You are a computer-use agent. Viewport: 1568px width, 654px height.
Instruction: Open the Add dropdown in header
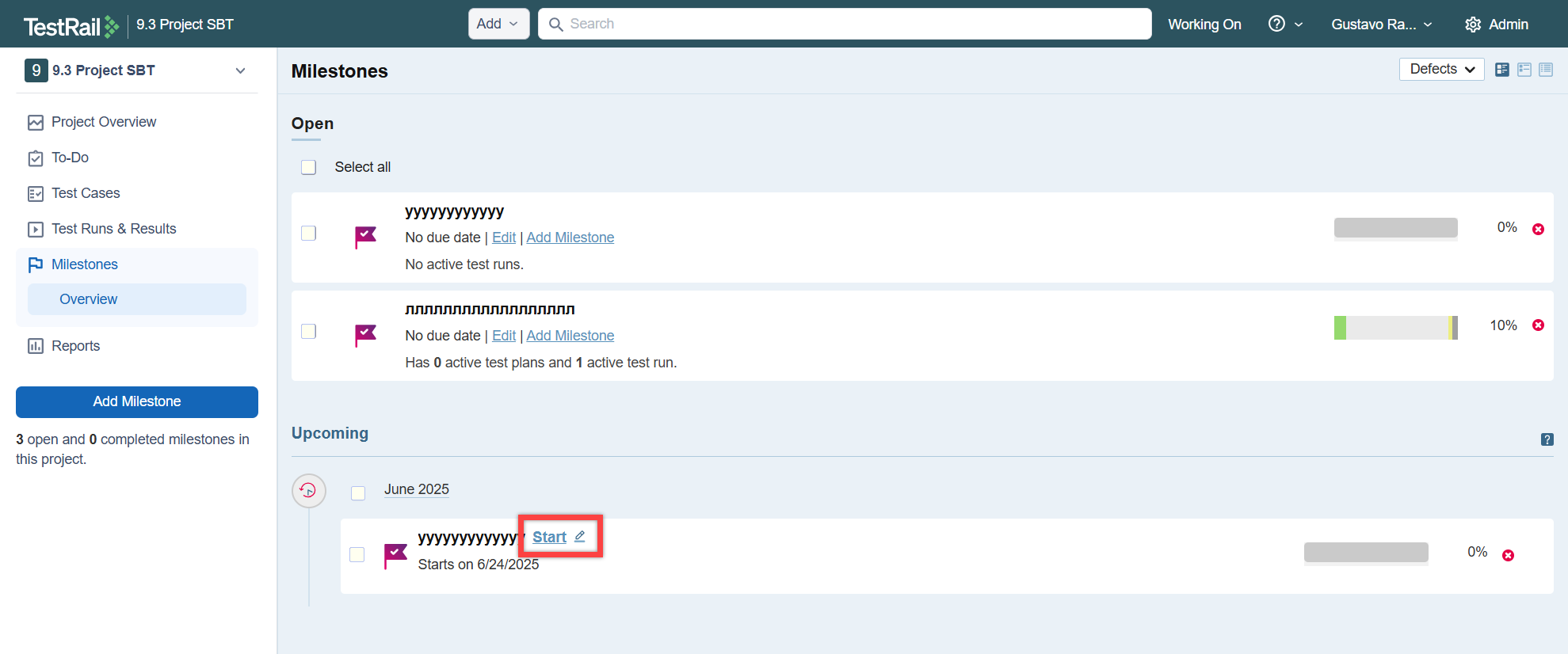pyautogui.click(x=498, y=24)
